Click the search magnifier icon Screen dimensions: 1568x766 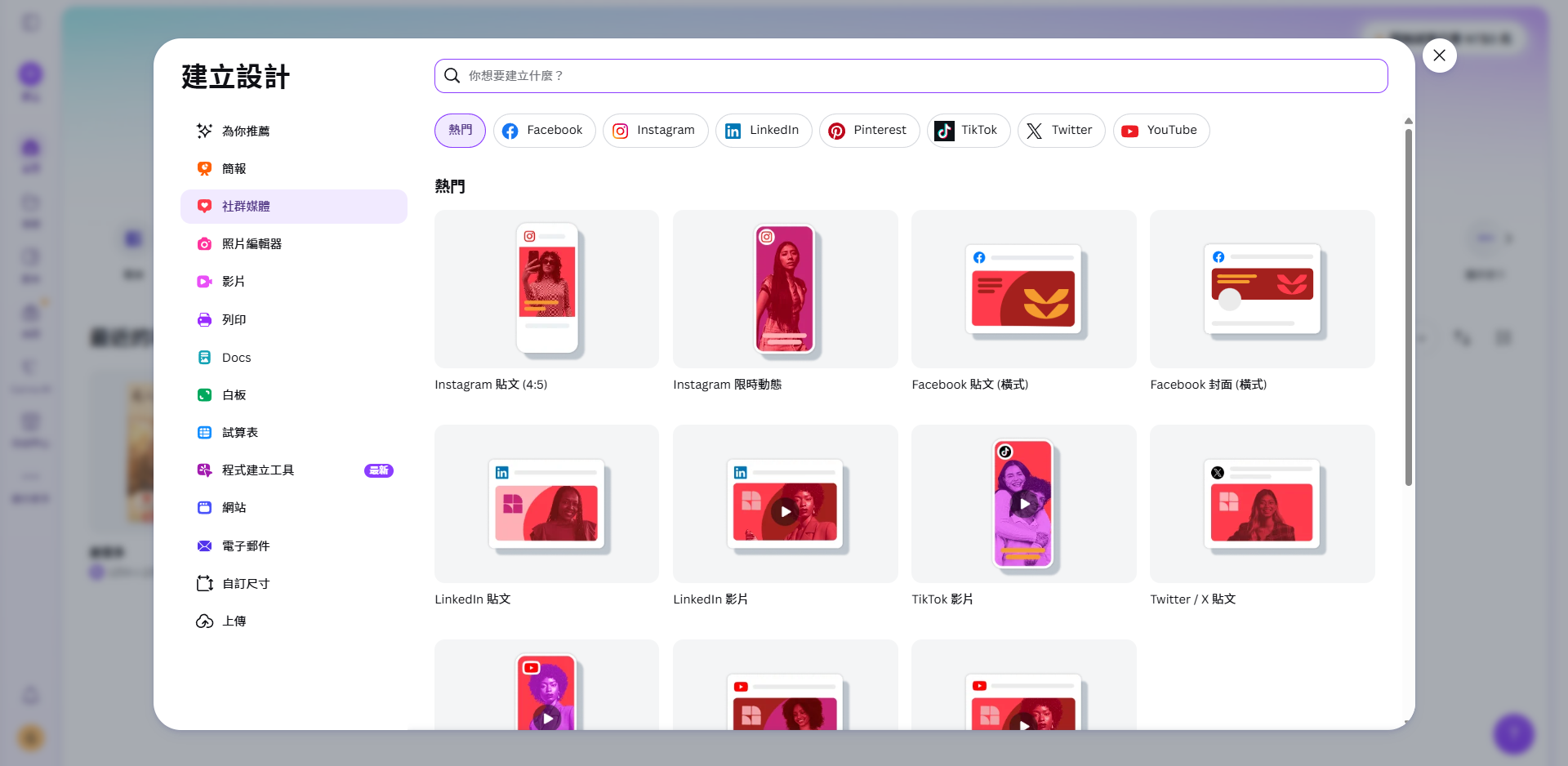pos(452,76)
